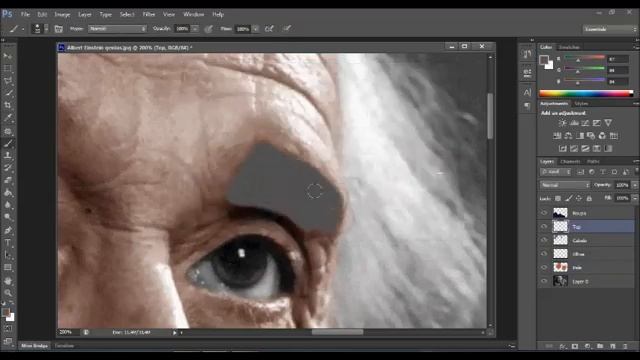Open the brush preset picker
This screenshot has width=640, height=360.
pos(40,29)
